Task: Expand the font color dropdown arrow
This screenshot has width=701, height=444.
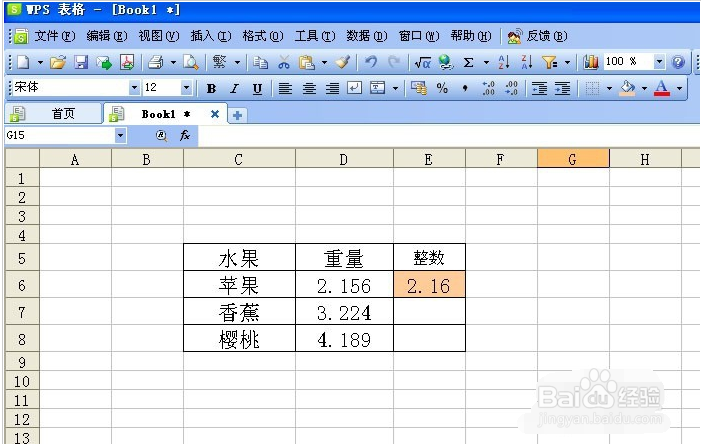Action: [x=679, y=89]
